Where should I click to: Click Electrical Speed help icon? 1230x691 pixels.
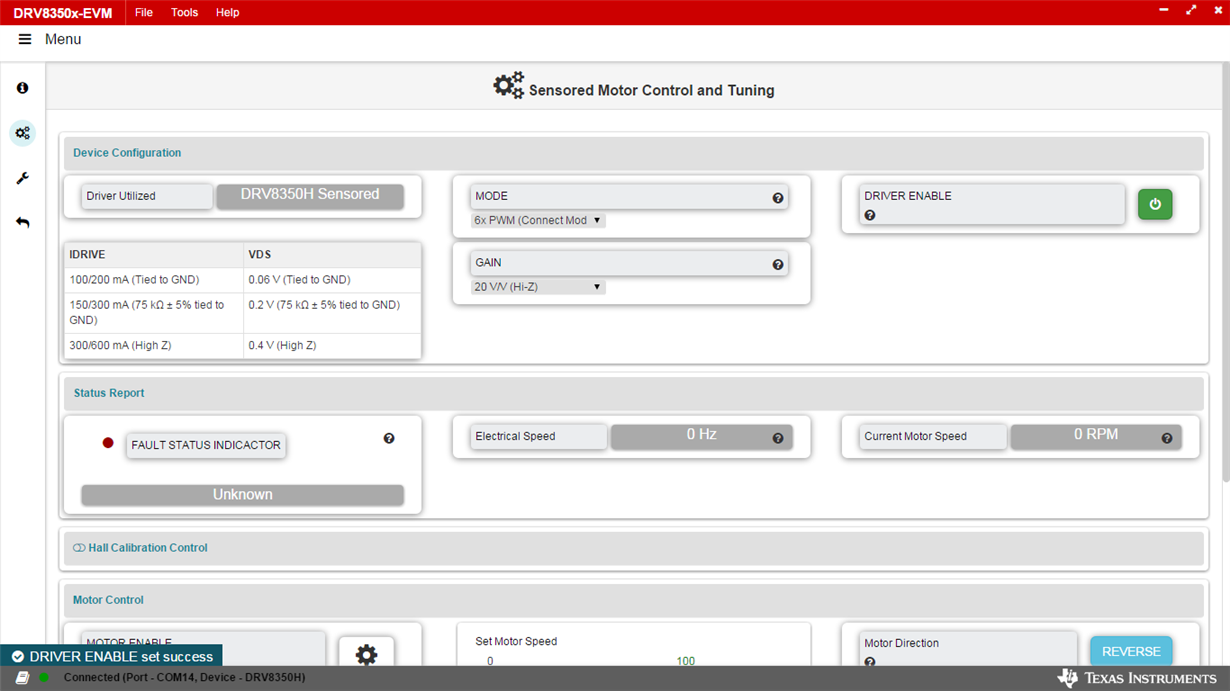click(x=778, y=438)
